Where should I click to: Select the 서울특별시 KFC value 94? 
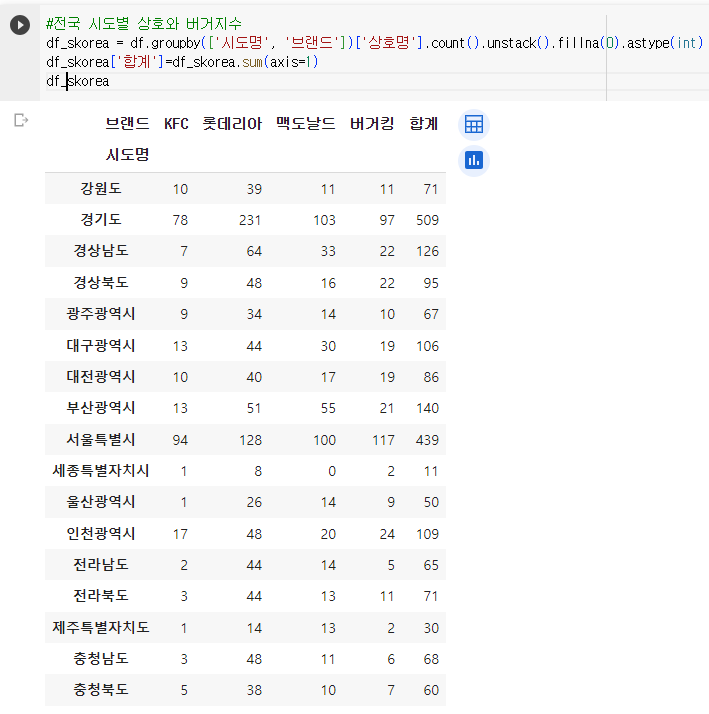coord(180,440)
